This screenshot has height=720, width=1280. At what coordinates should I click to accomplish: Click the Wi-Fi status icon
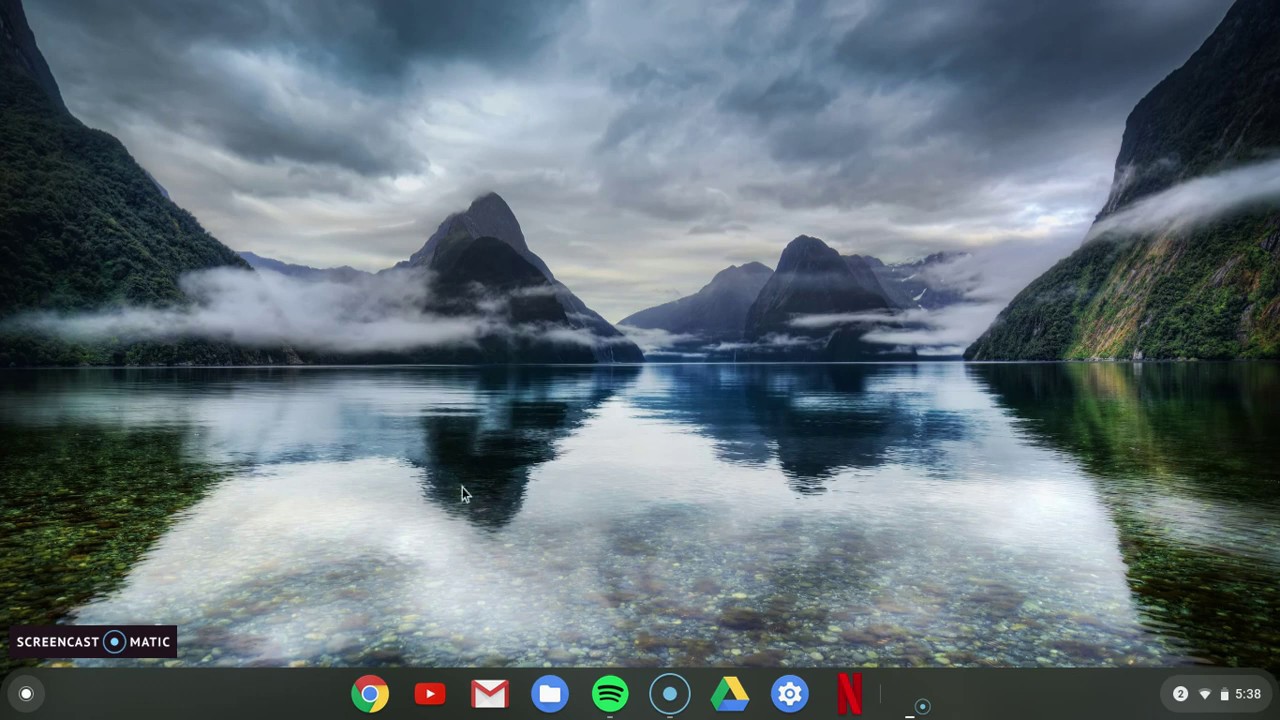(1205, 694)
